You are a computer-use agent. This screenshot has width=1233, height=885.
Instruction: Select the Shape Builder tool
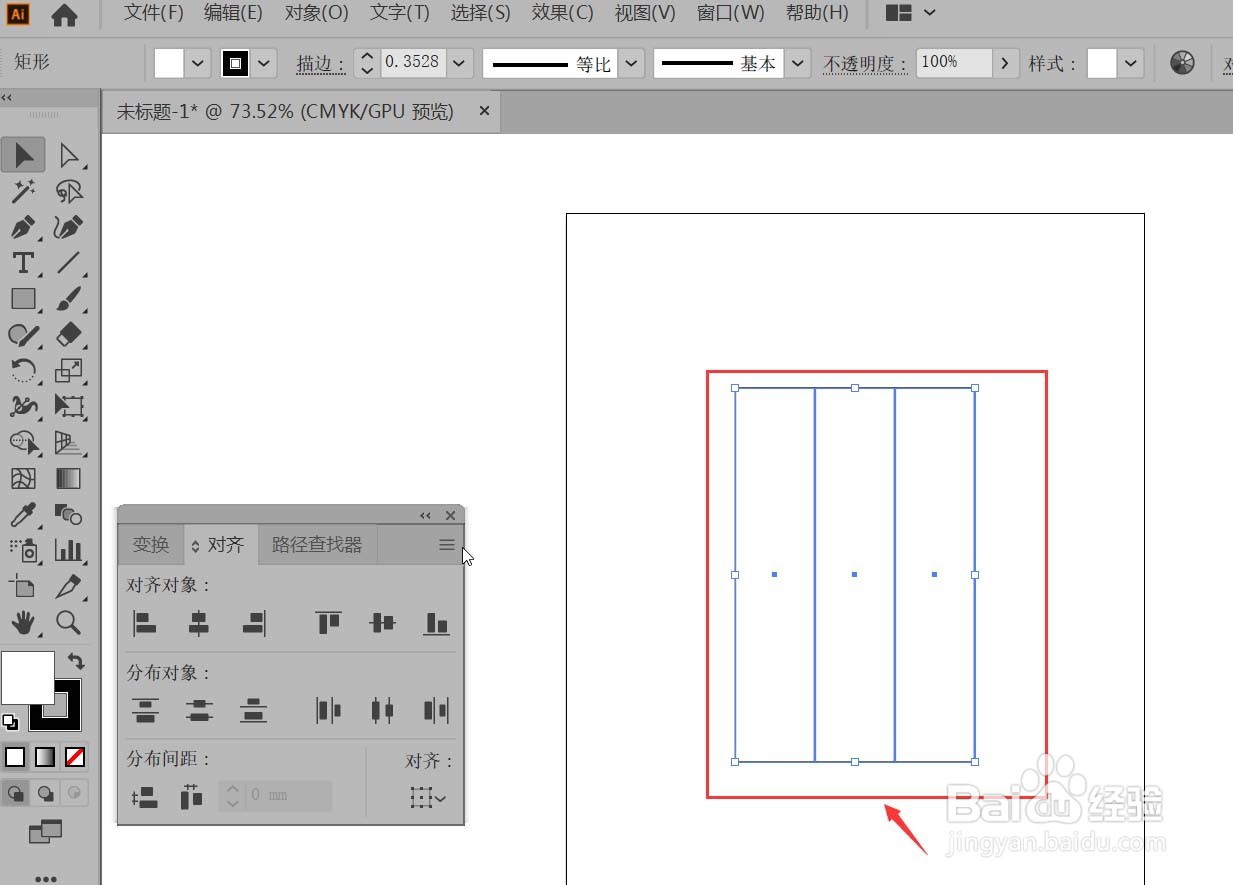[x=23, y=443]
